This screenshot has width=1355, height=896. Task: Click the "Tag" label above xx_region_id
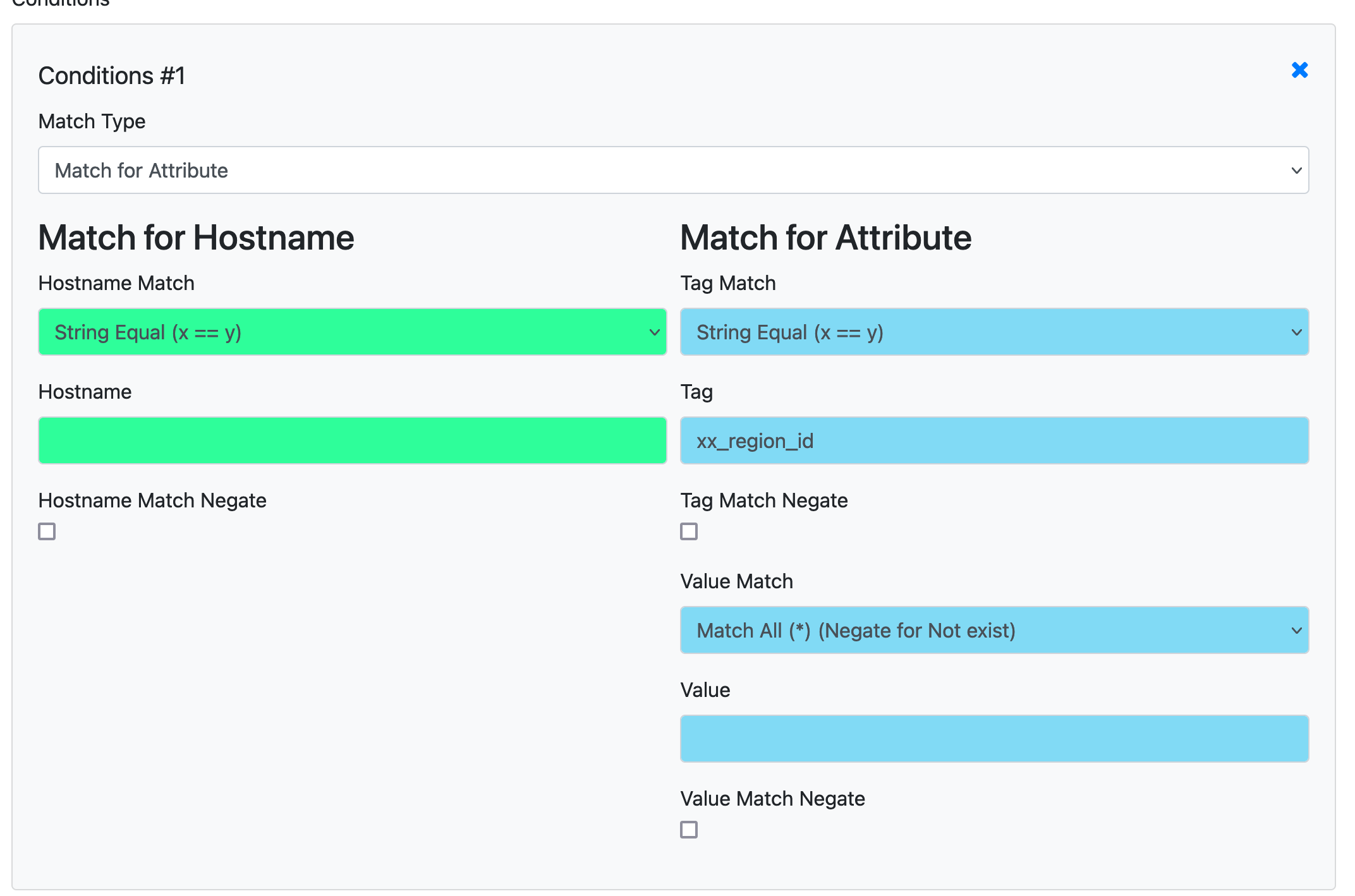click(696, 392)
